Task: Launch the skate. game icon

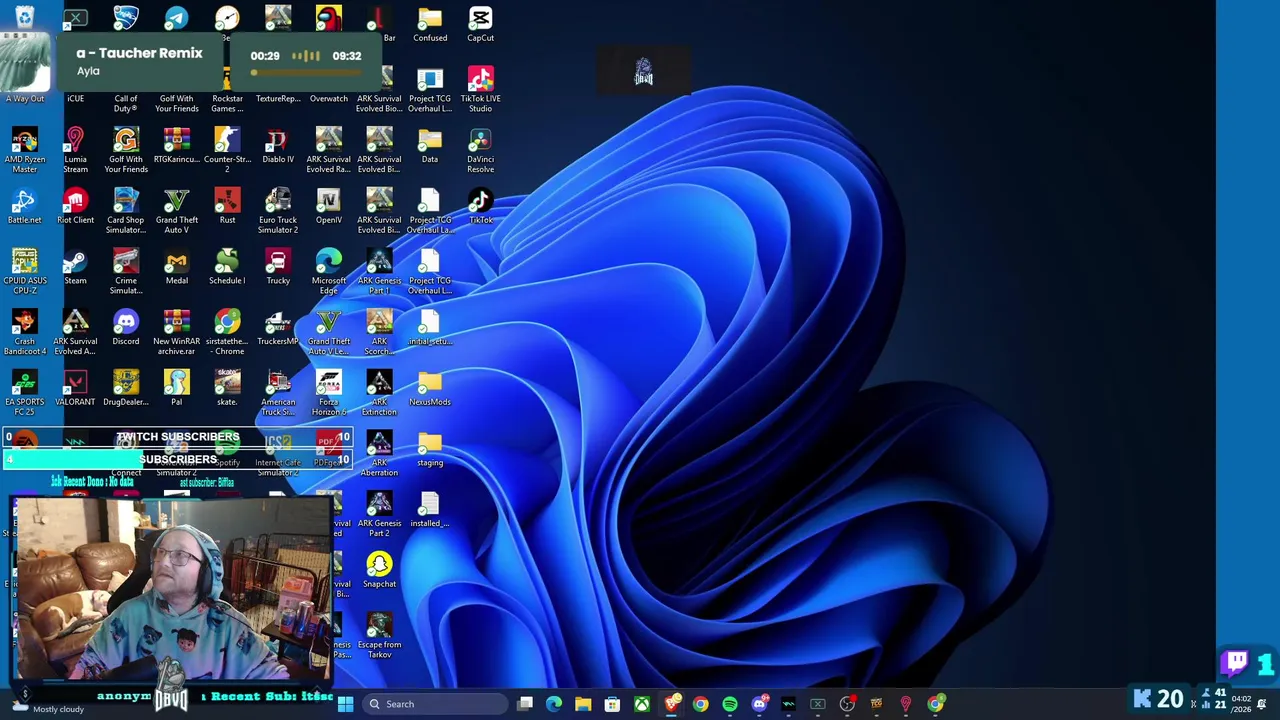Action: 227,388
